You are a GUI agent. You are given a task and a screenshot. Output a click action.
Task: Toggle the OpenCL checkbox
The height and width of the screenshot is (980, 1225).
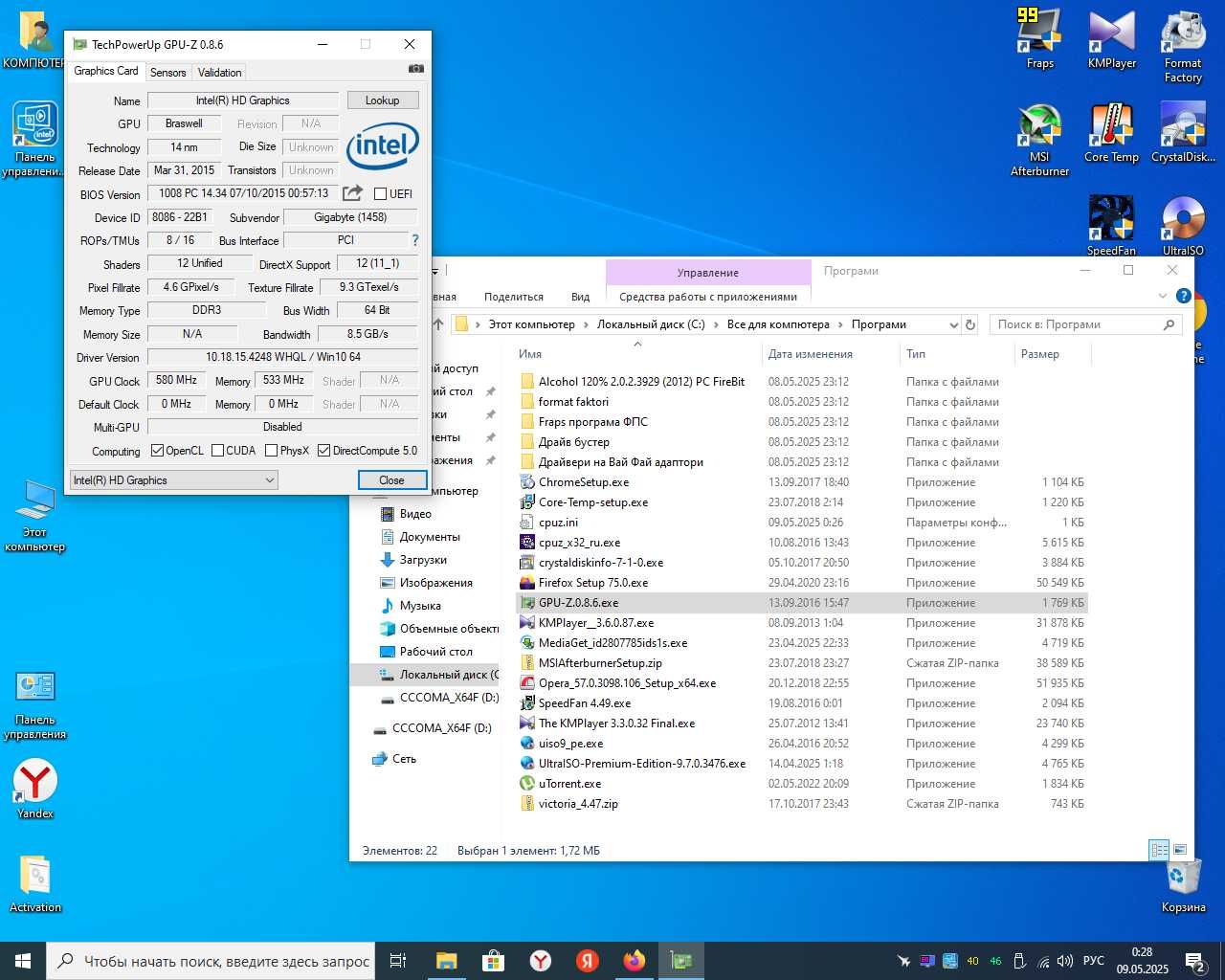coord(157,451)
